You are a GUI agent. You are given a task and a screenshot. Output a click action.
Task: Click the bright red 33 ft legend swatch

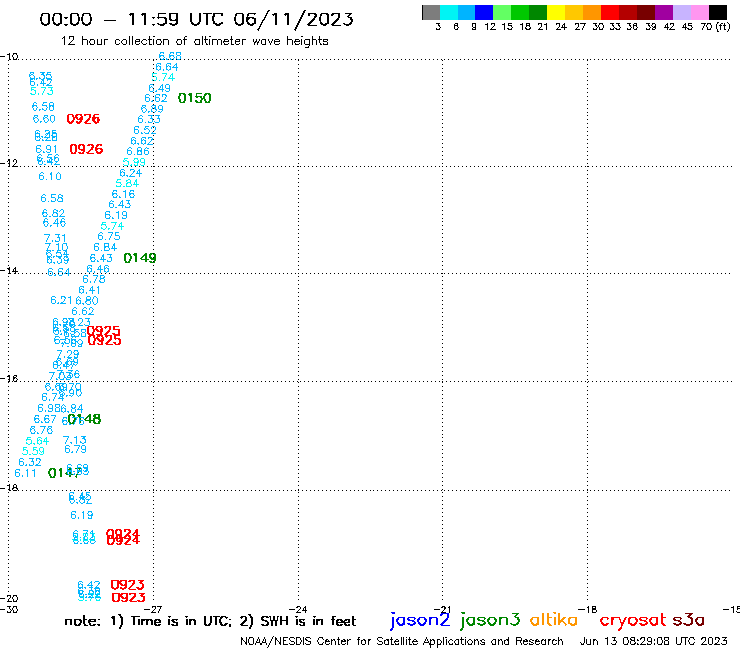(610, 12)
